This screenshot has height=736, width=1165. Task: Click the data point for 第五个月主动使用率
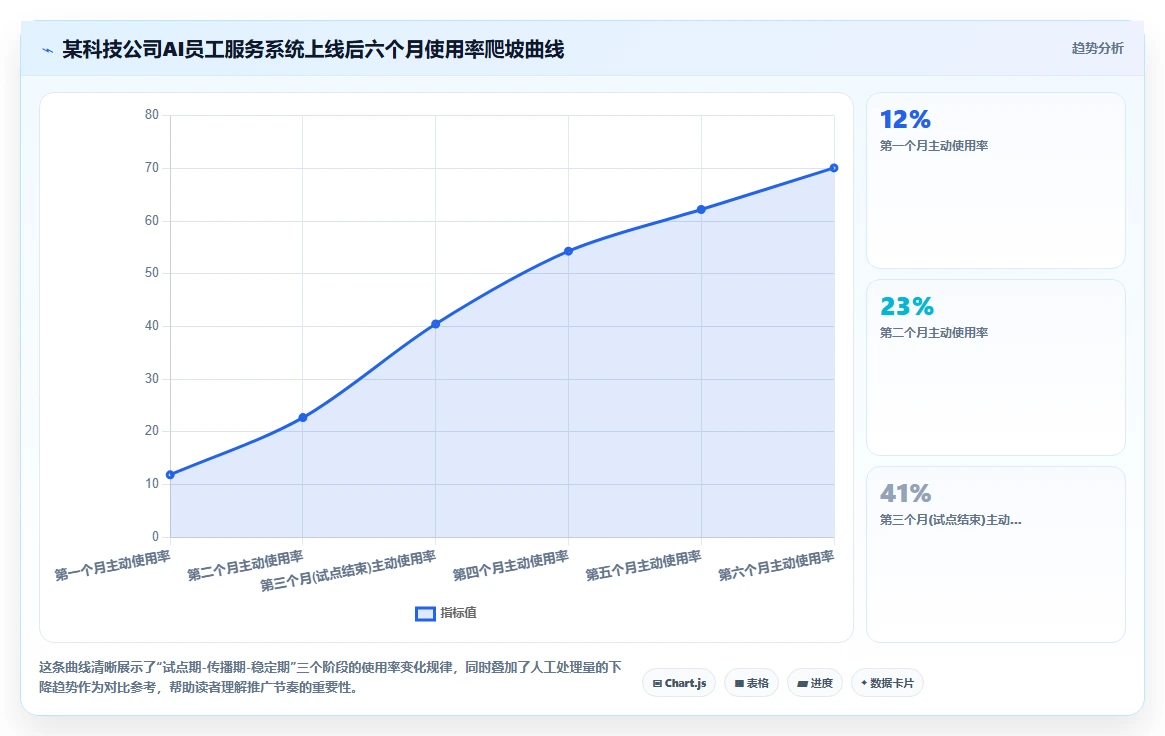click(x=701, y=209)
